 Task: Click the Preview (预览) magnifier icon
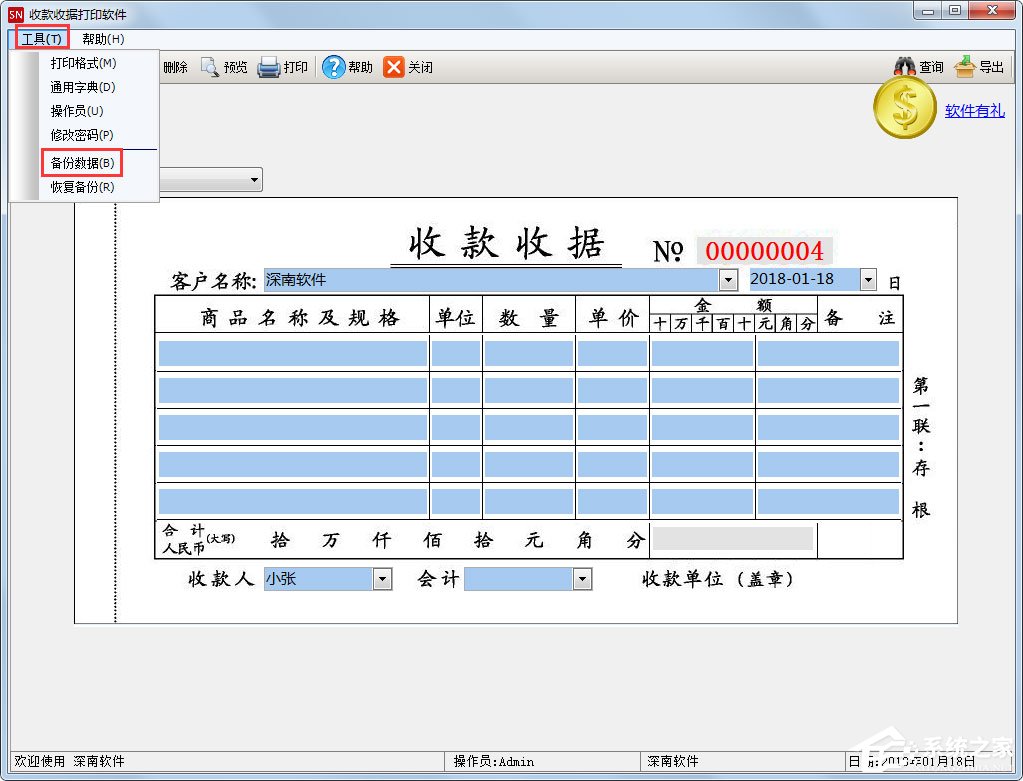tap(210, 67)
